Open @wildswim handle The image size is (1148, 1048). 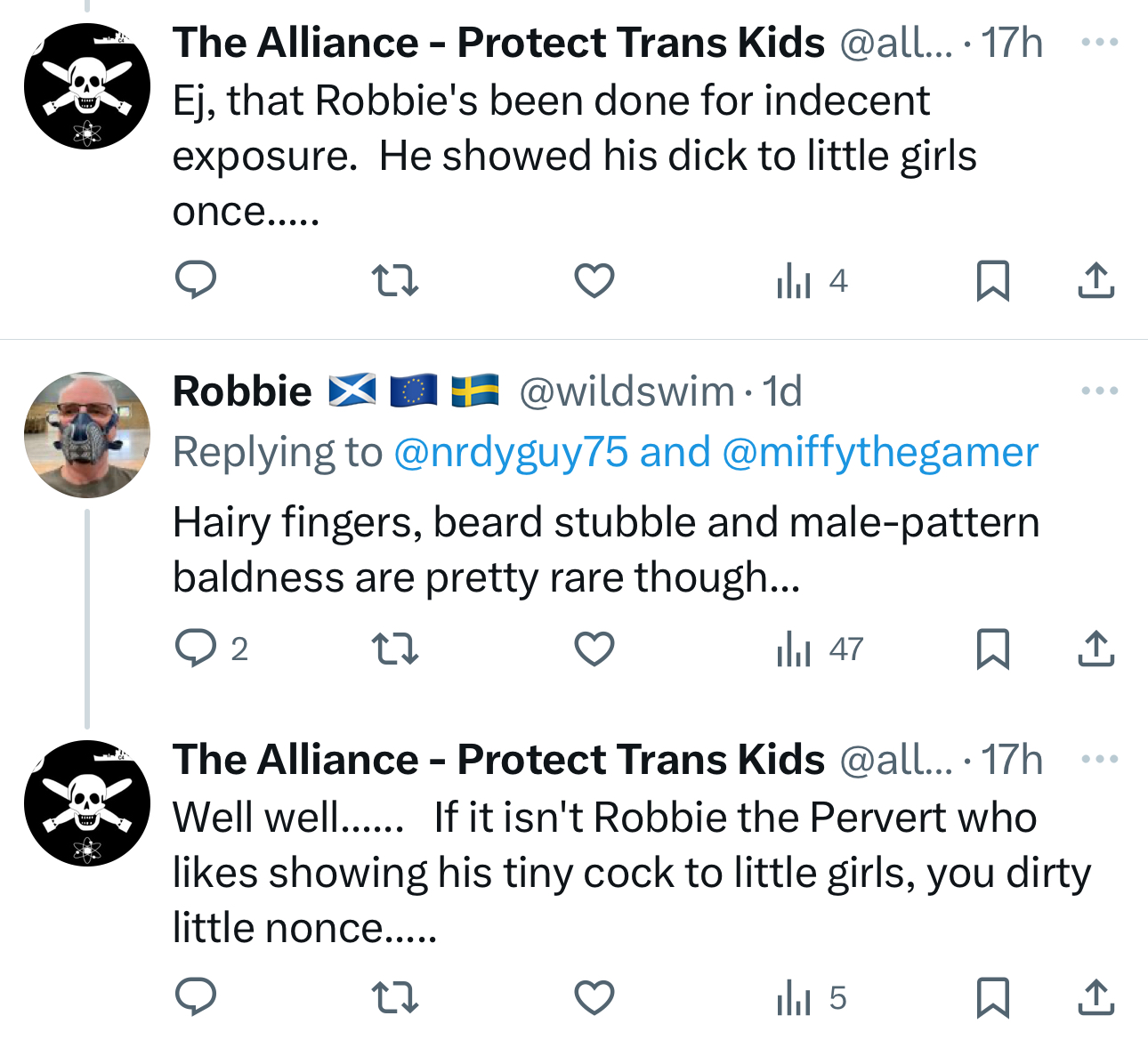pos(627,391)
